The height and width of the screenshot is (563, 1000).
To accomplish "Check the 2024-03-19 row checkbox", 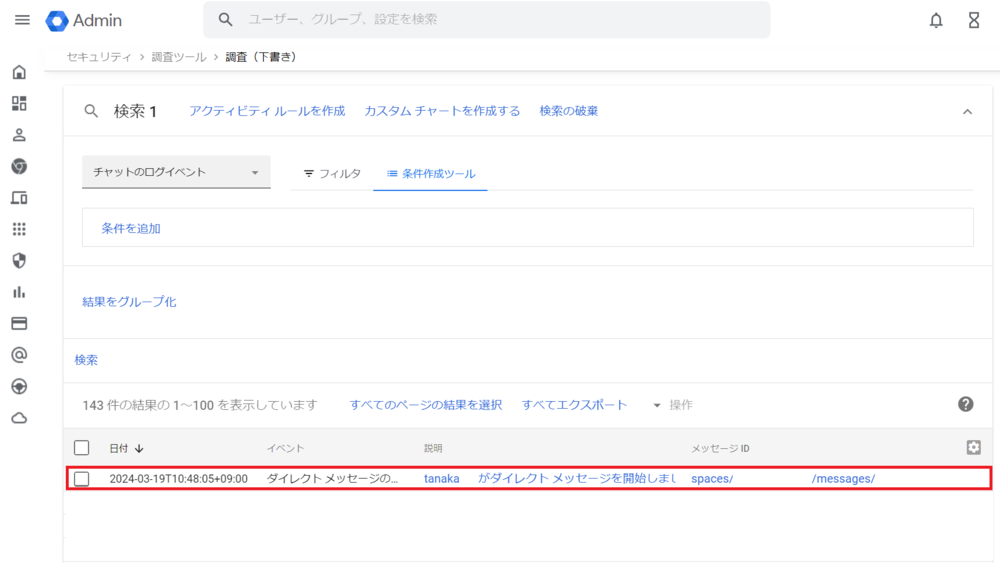I will [82, 479].
